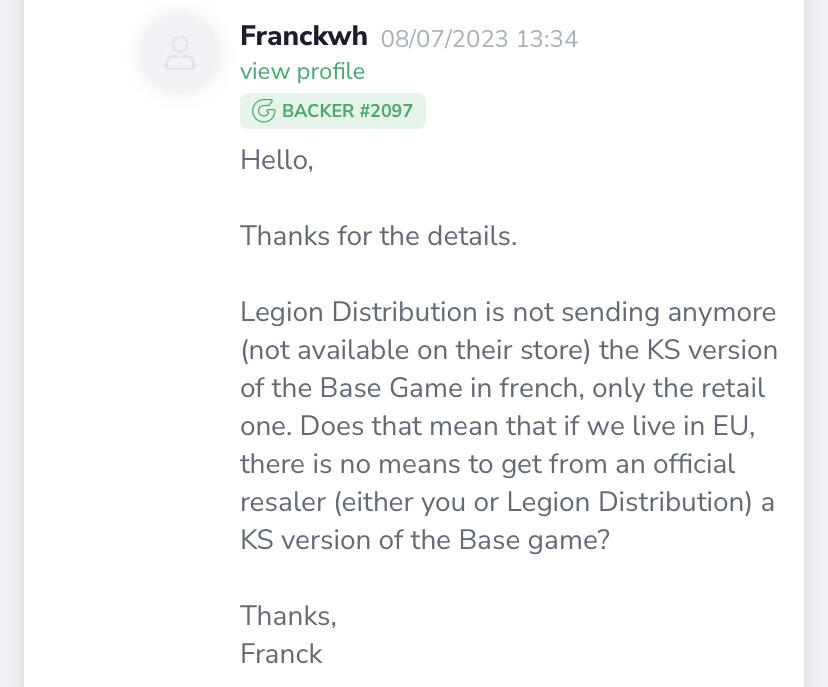Click the word 'official' in the comment
The width and height of the screenshot is (828, 687).
694,464
